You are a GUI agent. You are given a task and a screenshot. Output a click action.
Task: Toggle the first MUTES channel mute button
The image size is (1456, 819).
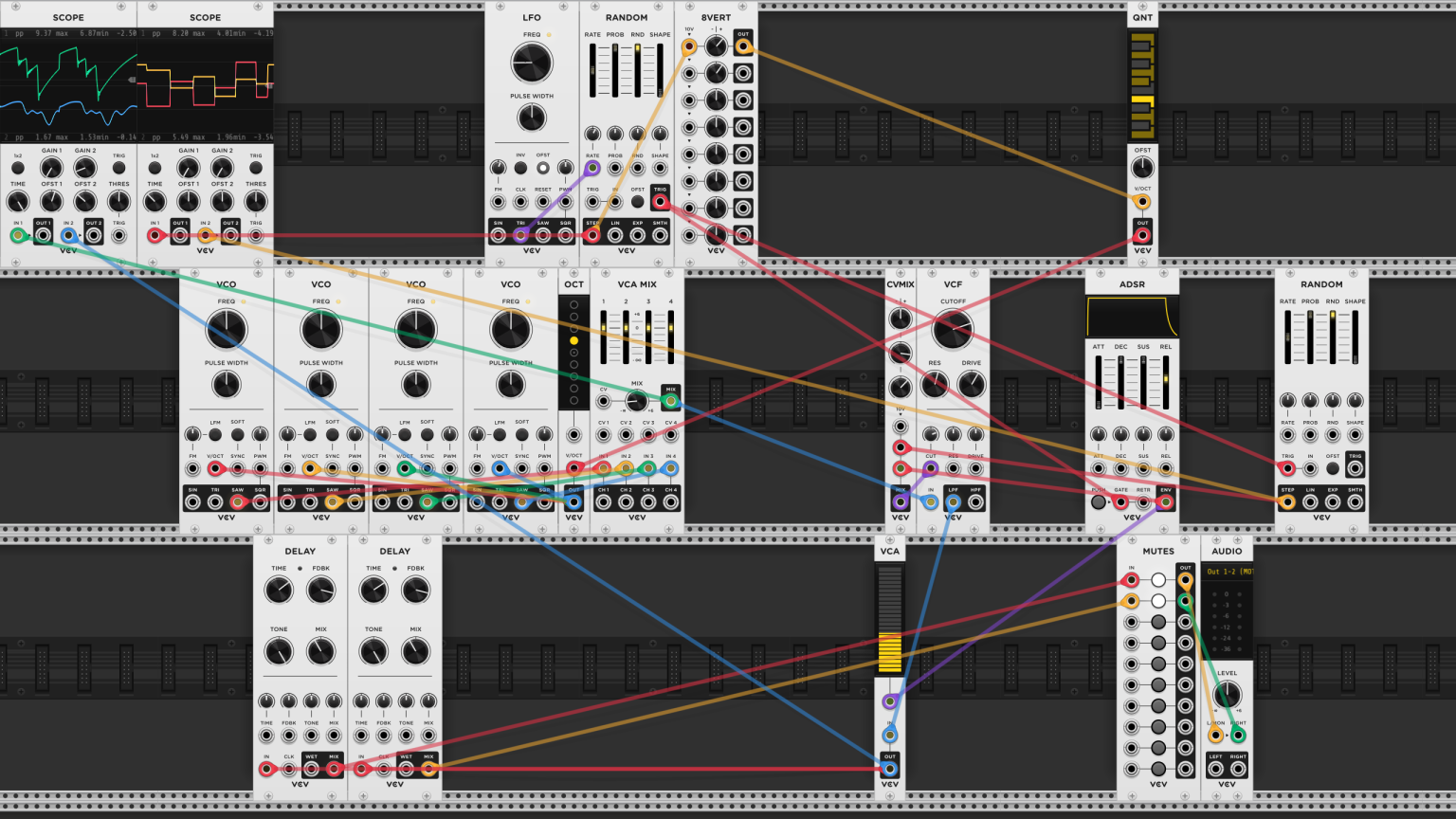click(1158, 580)
